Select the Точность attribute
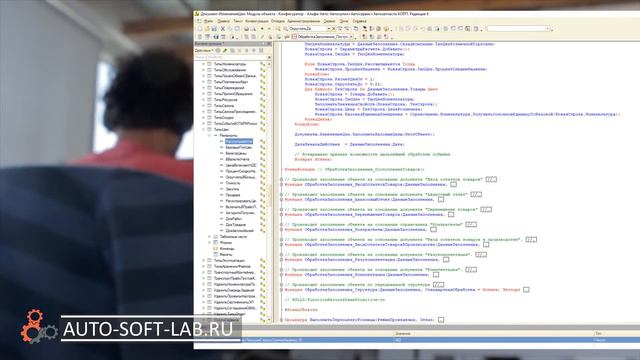Viewport: 640px width, 360px height. [233, 183]
